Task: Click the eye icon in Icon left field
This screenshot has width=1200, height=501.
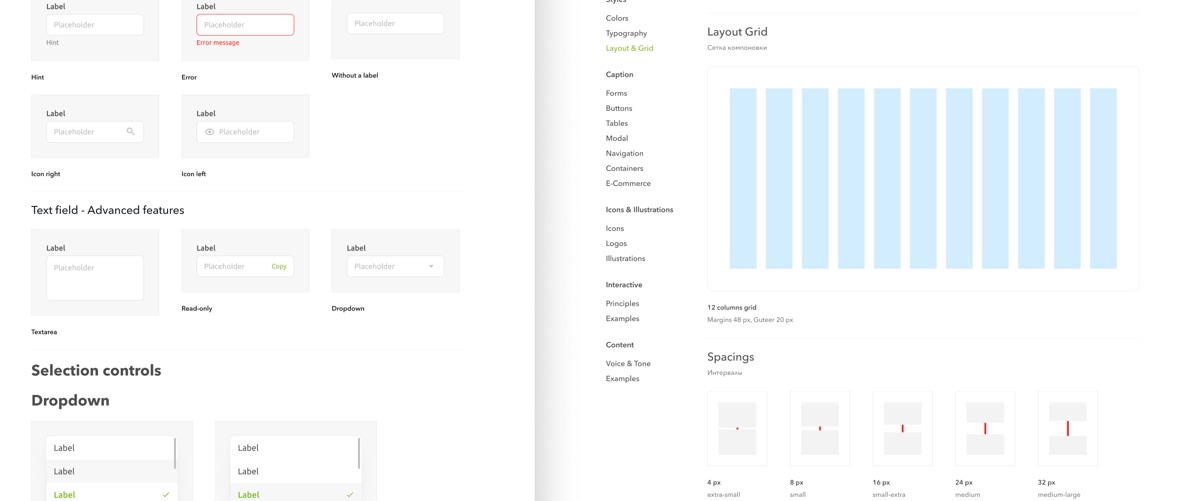Action: 210,132
